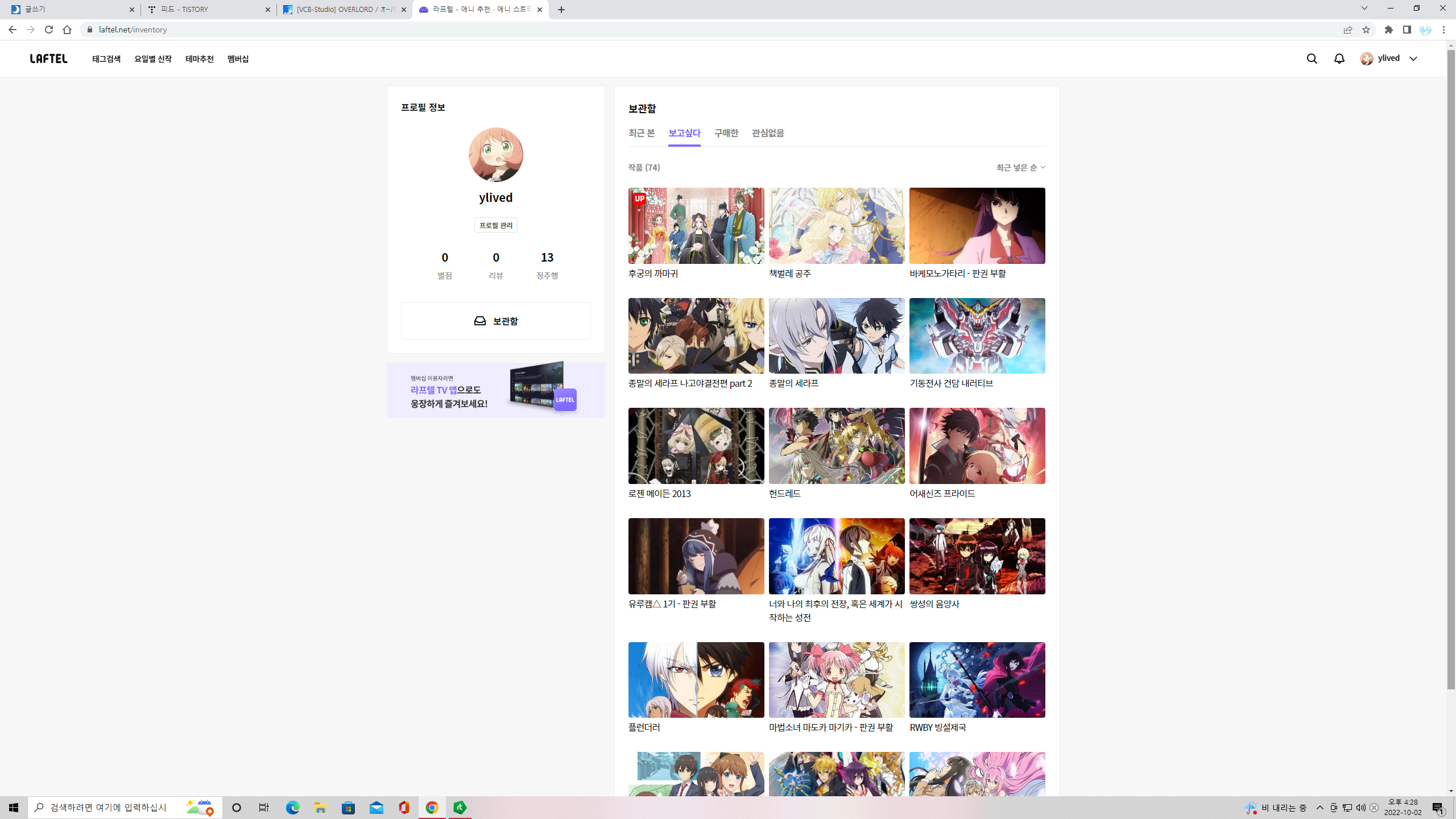The width and height of the screenshot is (1456, 819).
Task: Open Chrome side panel icon
Action: (1407, 30)
